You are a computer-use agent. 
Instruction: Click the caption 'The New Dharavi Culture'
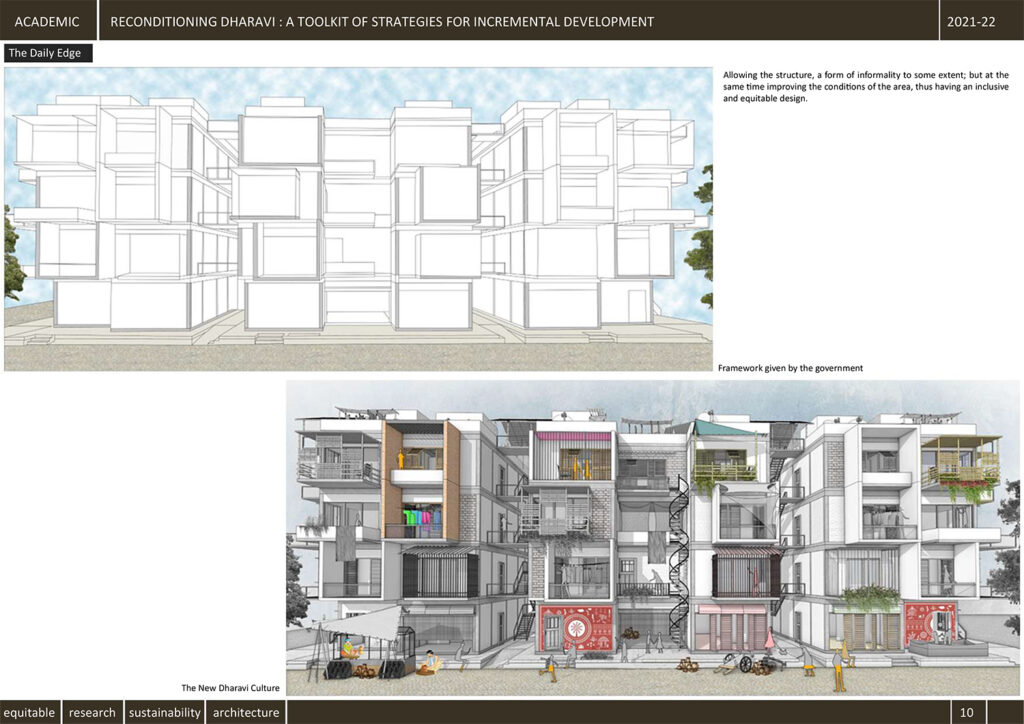pos(231,687)
